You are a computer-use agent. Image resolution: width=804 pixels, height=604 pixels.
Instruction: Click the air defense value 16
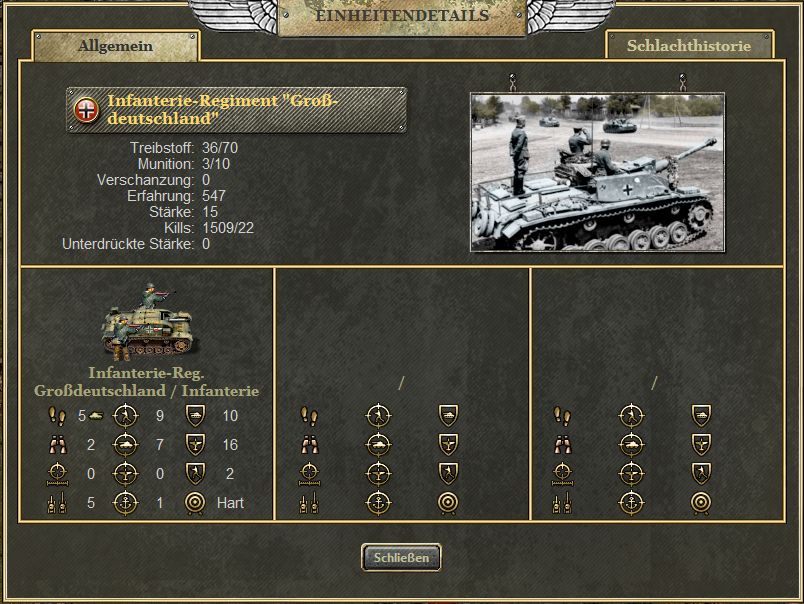pyautogui.click(x=230, y=445)
